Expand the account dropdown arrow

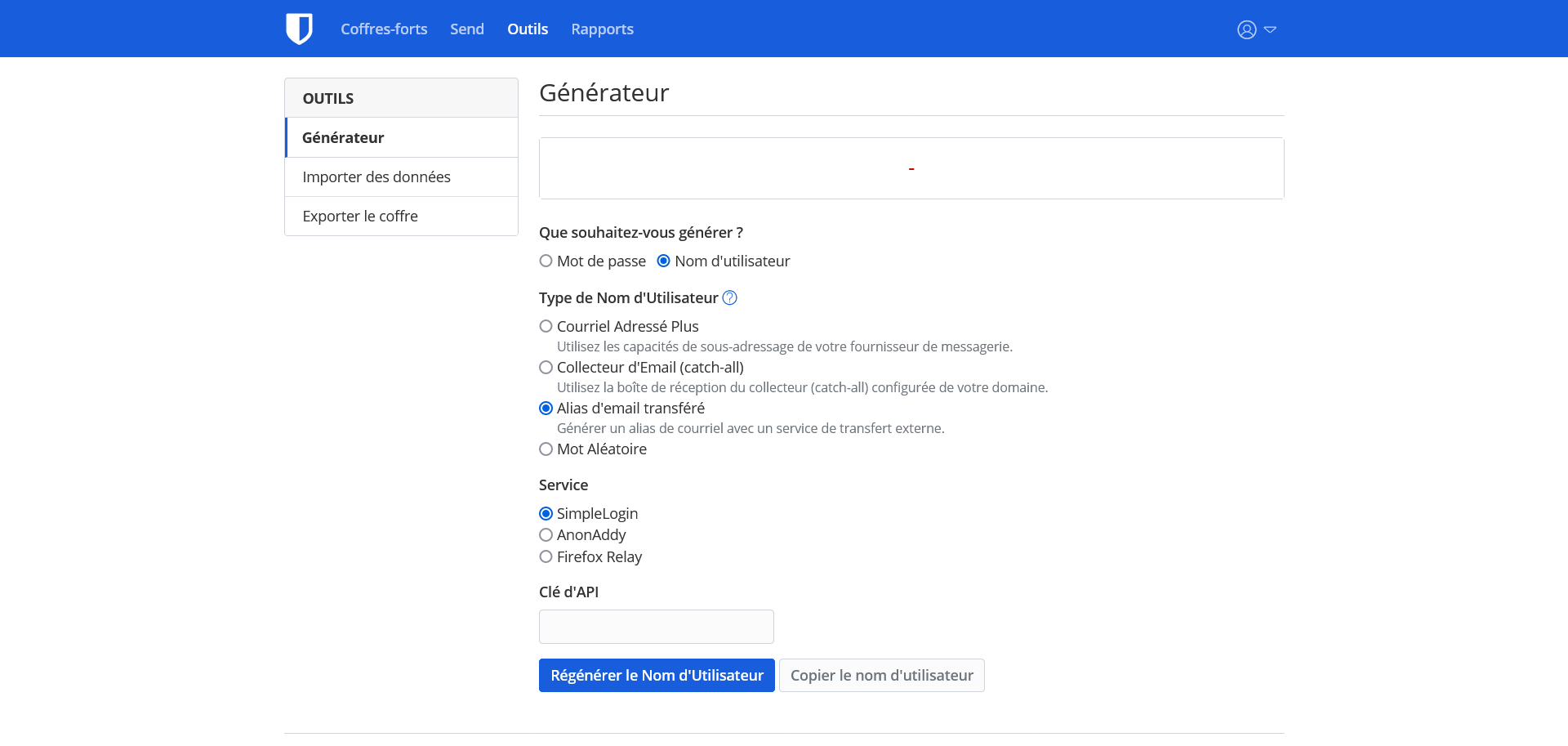(x=1270, y=29)
